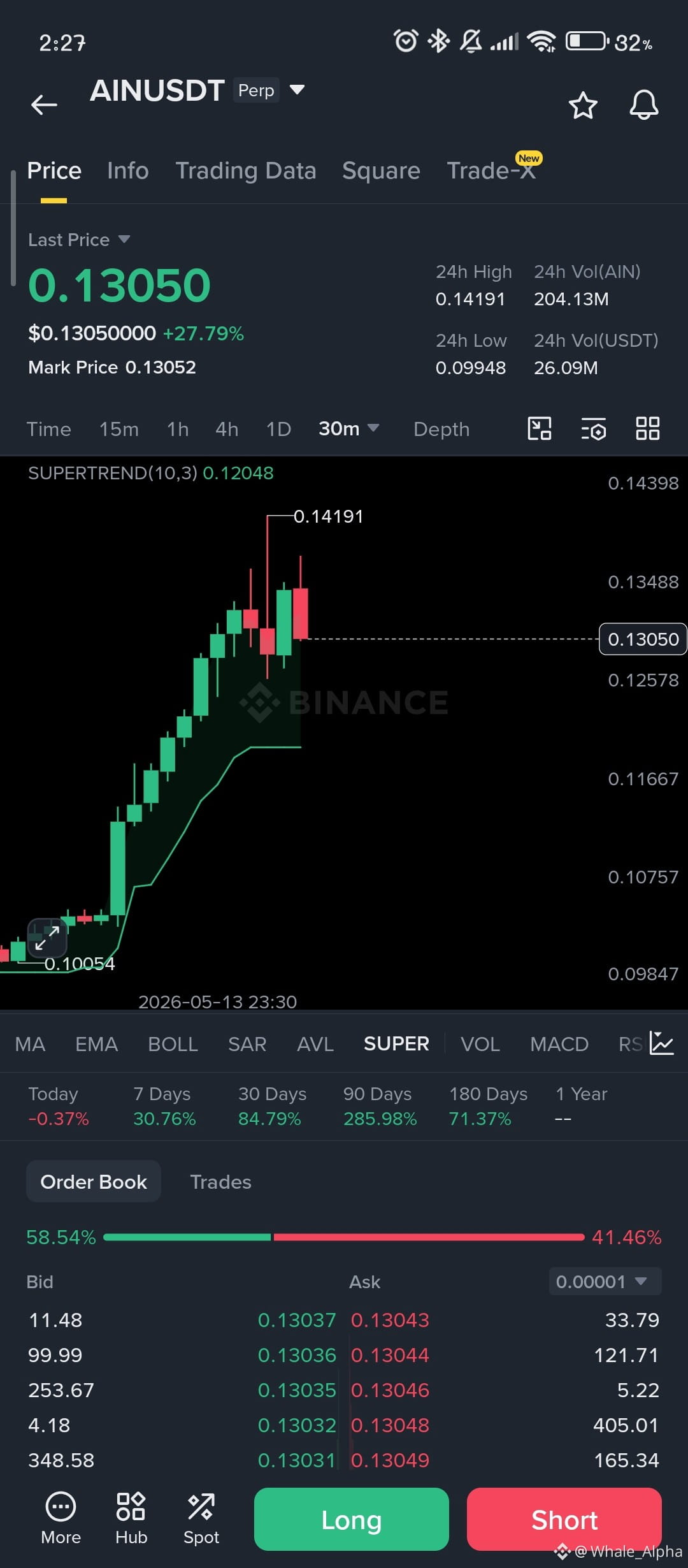
Task: Tap the Long button
Action: coord(352,1520)
